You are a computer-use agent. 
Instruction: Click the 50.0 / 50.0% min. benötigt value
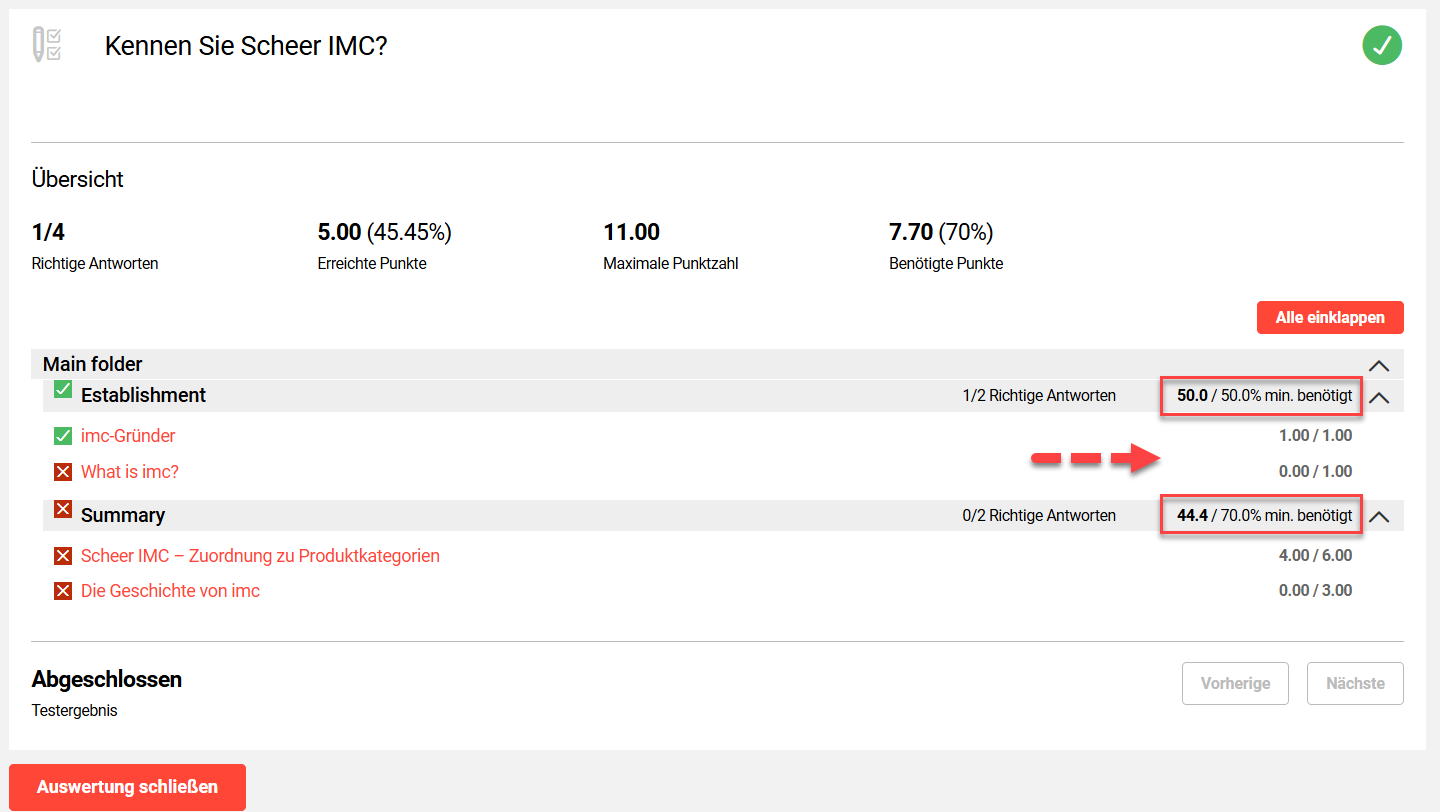1265,396
